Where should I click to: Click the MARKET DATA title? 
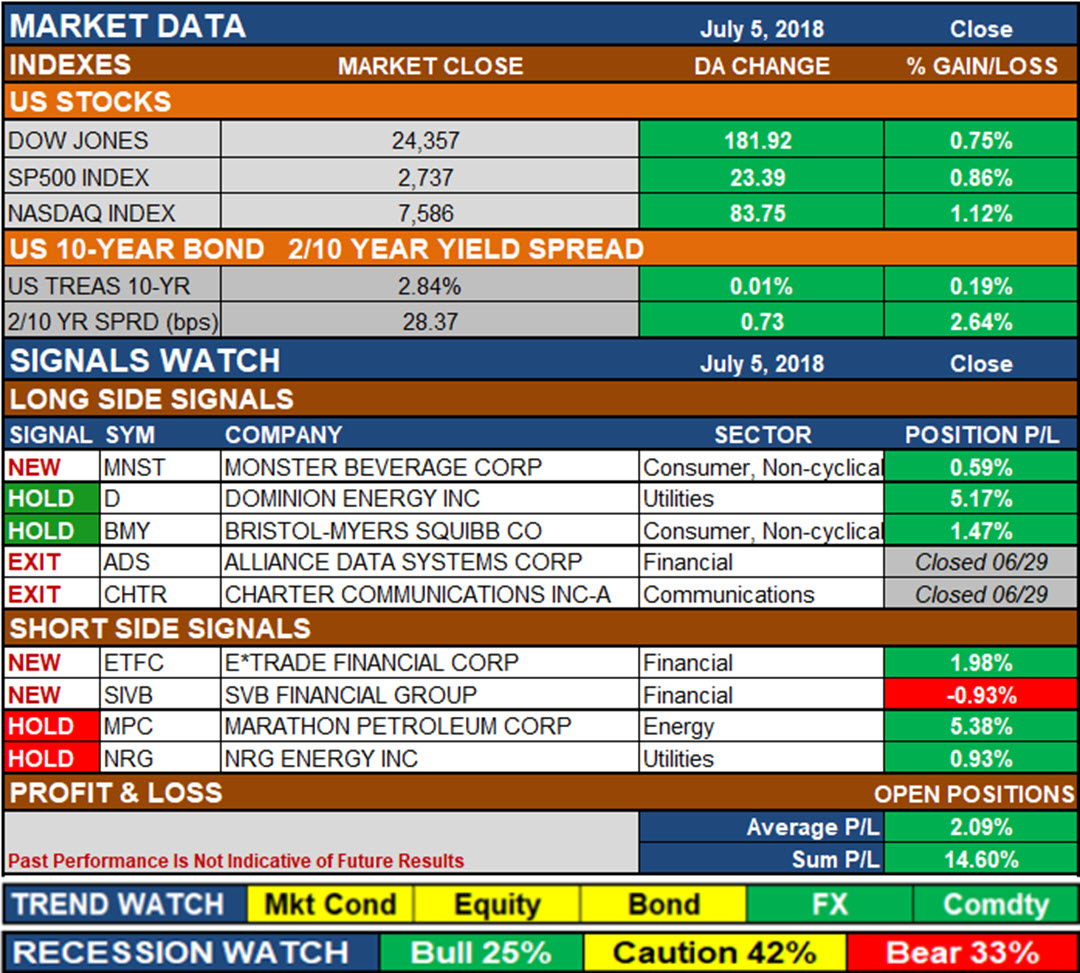tap(127, 26)
